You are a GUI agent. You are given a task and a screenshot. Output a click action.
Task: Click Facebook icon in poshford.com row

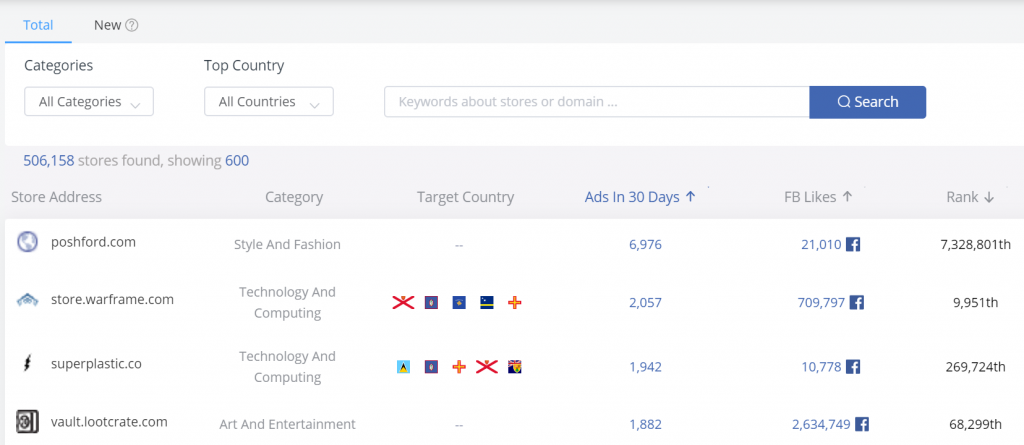point(853,244)
